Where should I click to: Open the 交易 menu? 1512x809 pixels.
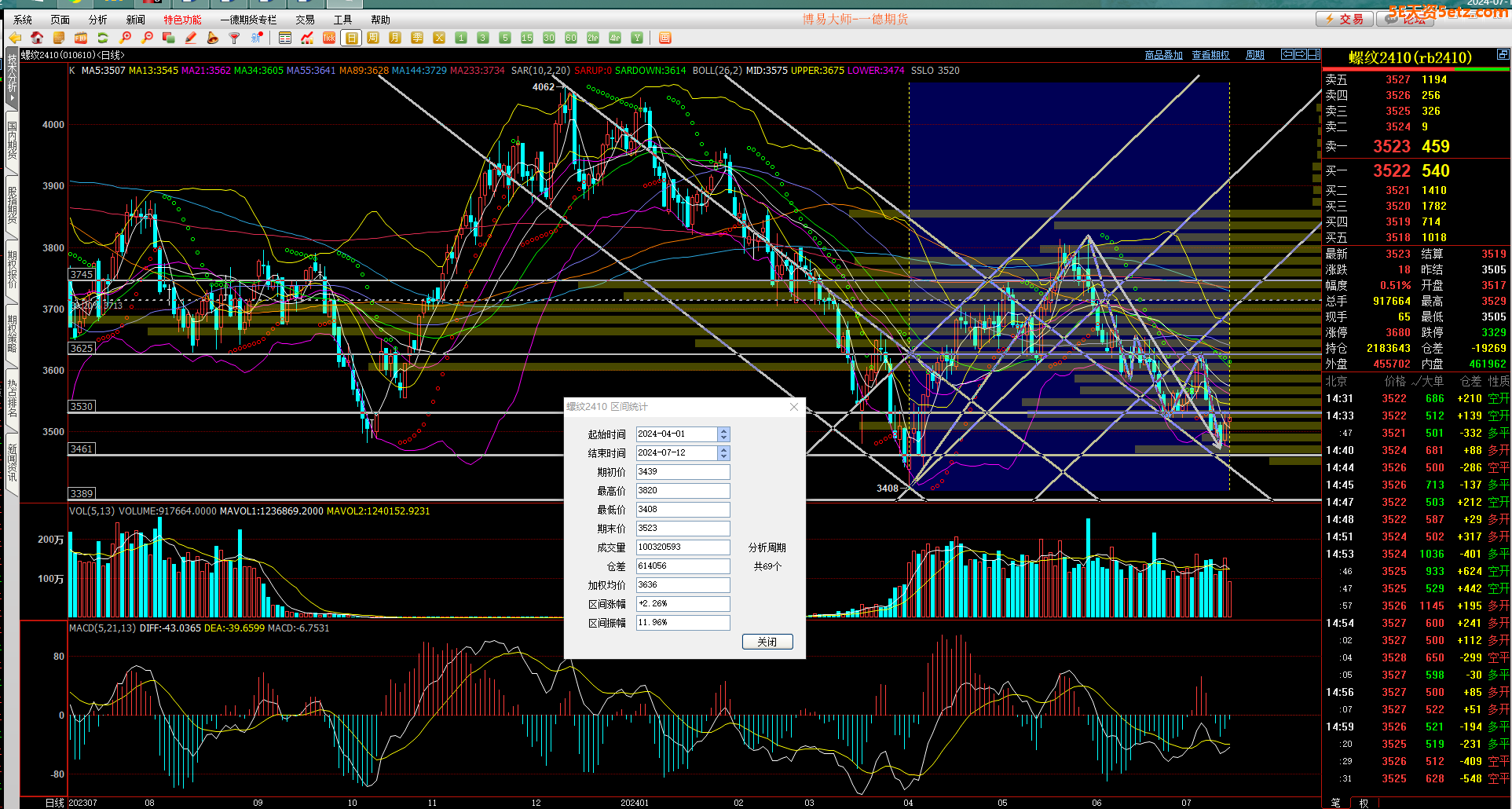[x=306, y=20]
